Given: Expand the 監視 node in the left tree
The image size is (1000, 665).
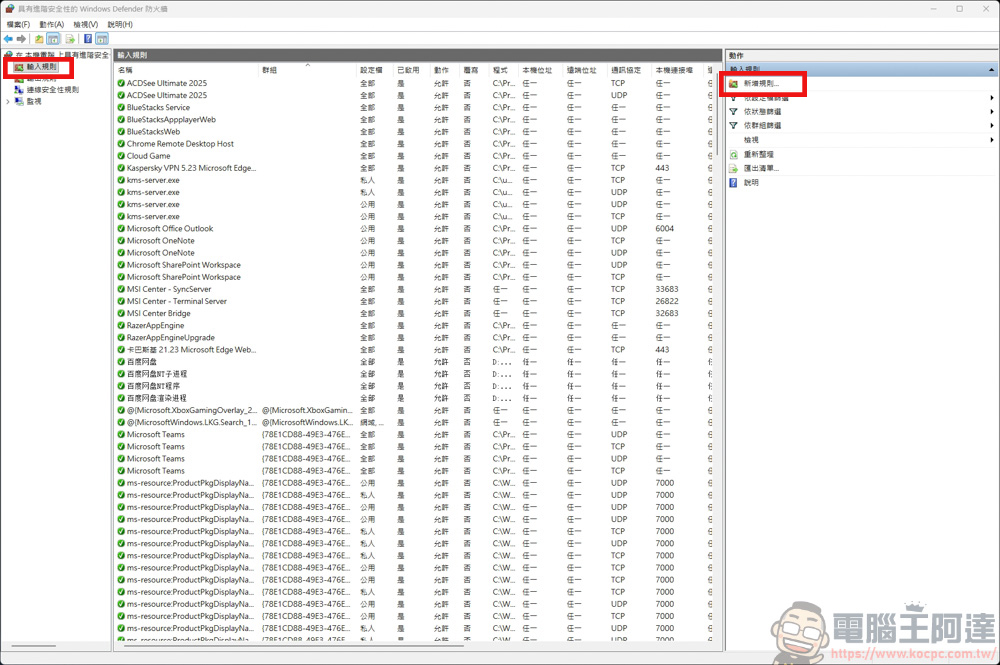Looking at the screenshot, I should point(7,102).
